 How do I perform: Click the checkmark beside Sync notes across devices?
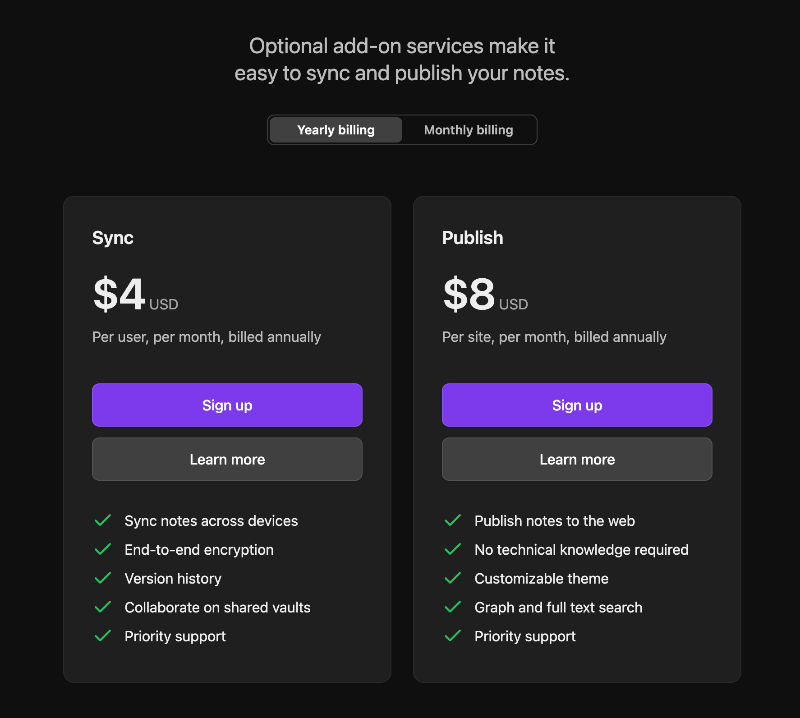tap(102, 521)
